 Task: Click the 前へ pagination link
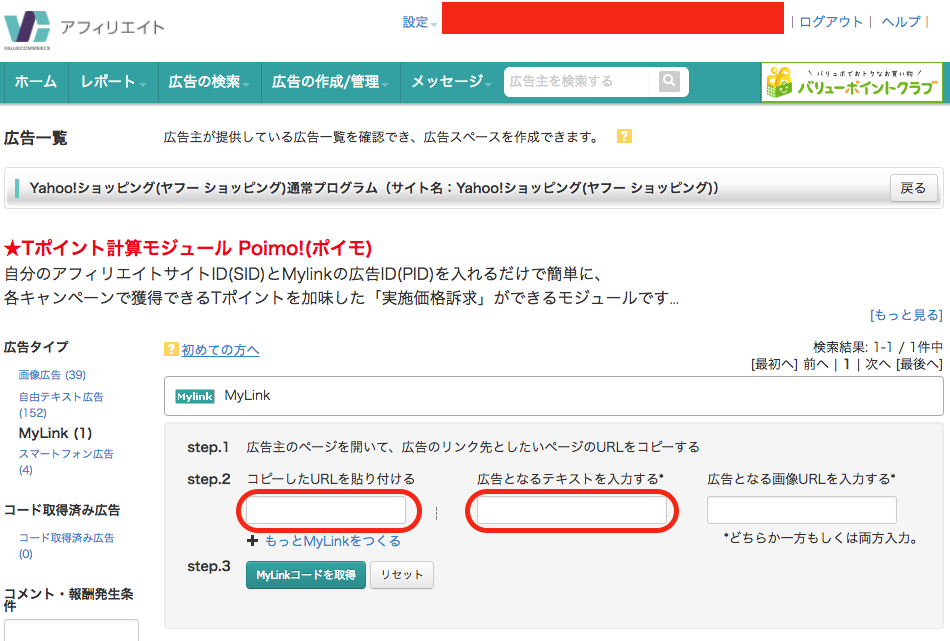pyautogui.click(x=815, y=364)
